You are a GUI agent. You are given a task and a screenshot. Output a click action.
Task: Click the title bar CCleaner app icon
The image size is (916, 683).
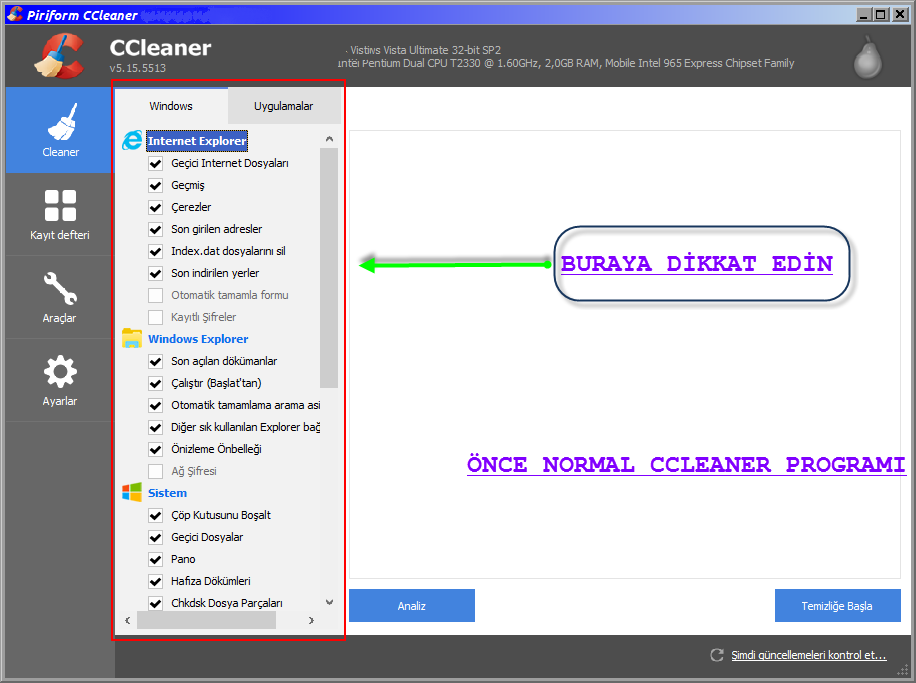pos(15,14)
